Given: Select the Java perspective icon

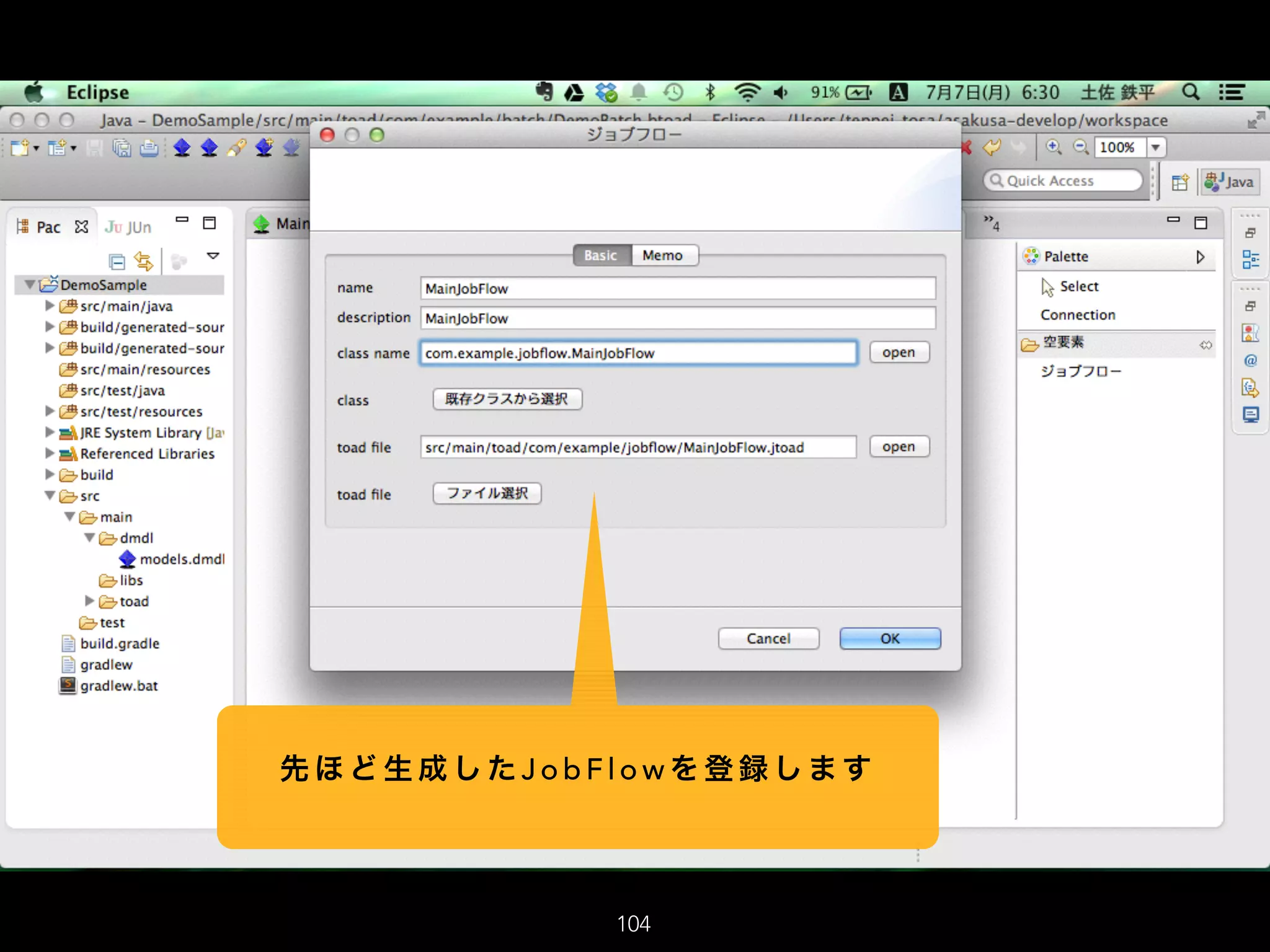Looking at the screenshot, I should click(1229, 182).
